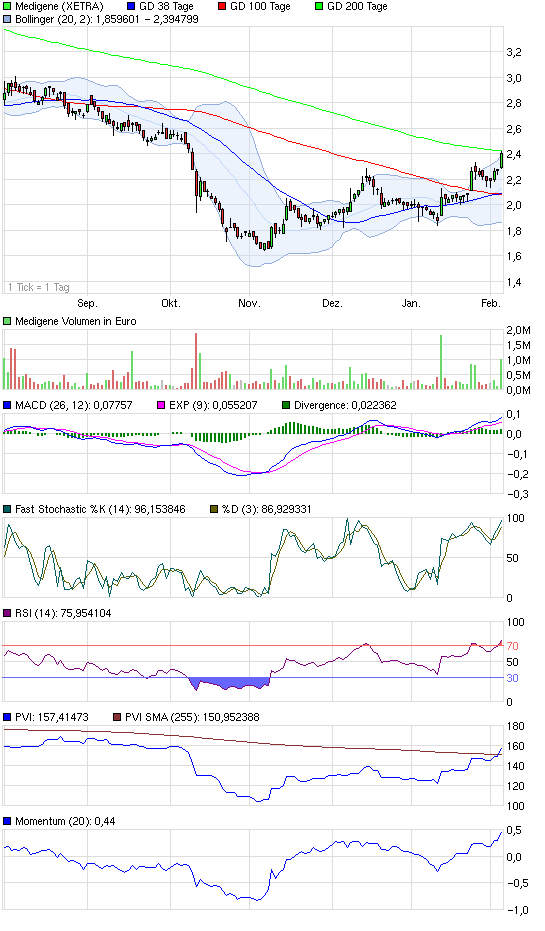Click the 1,4 price axis label
The width and height of the screenshot is (545, 931).
click(x=514, y=282)
